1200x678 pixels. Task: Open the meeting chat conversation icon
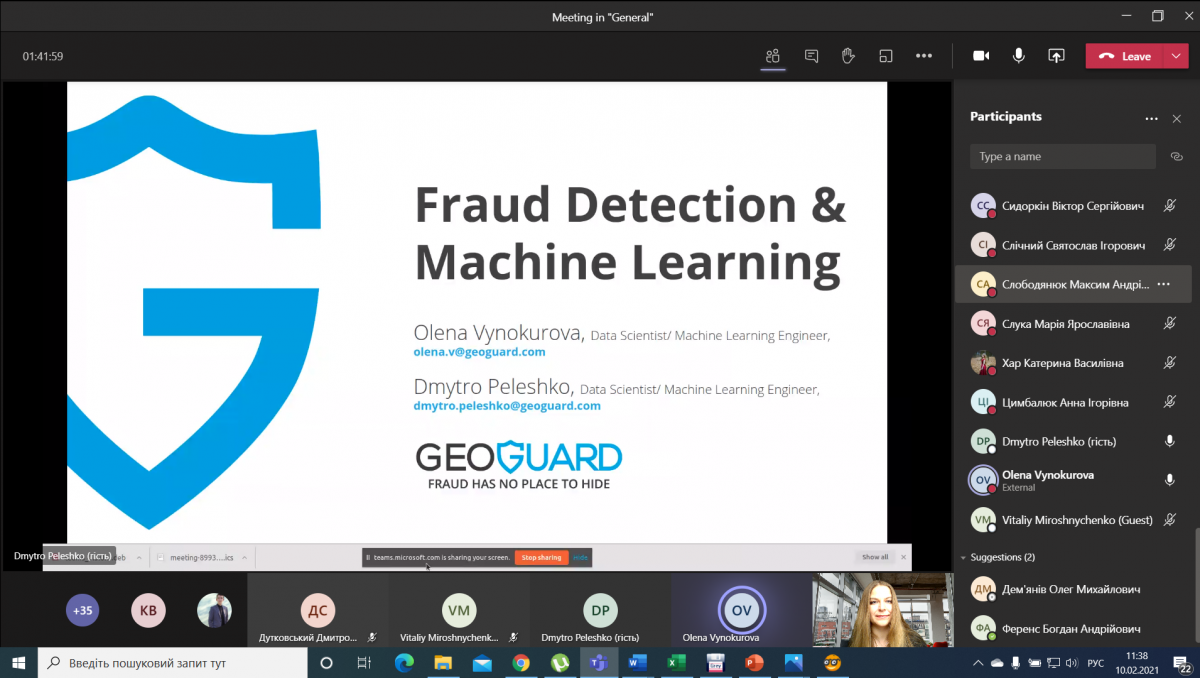(x=811, y=56)
